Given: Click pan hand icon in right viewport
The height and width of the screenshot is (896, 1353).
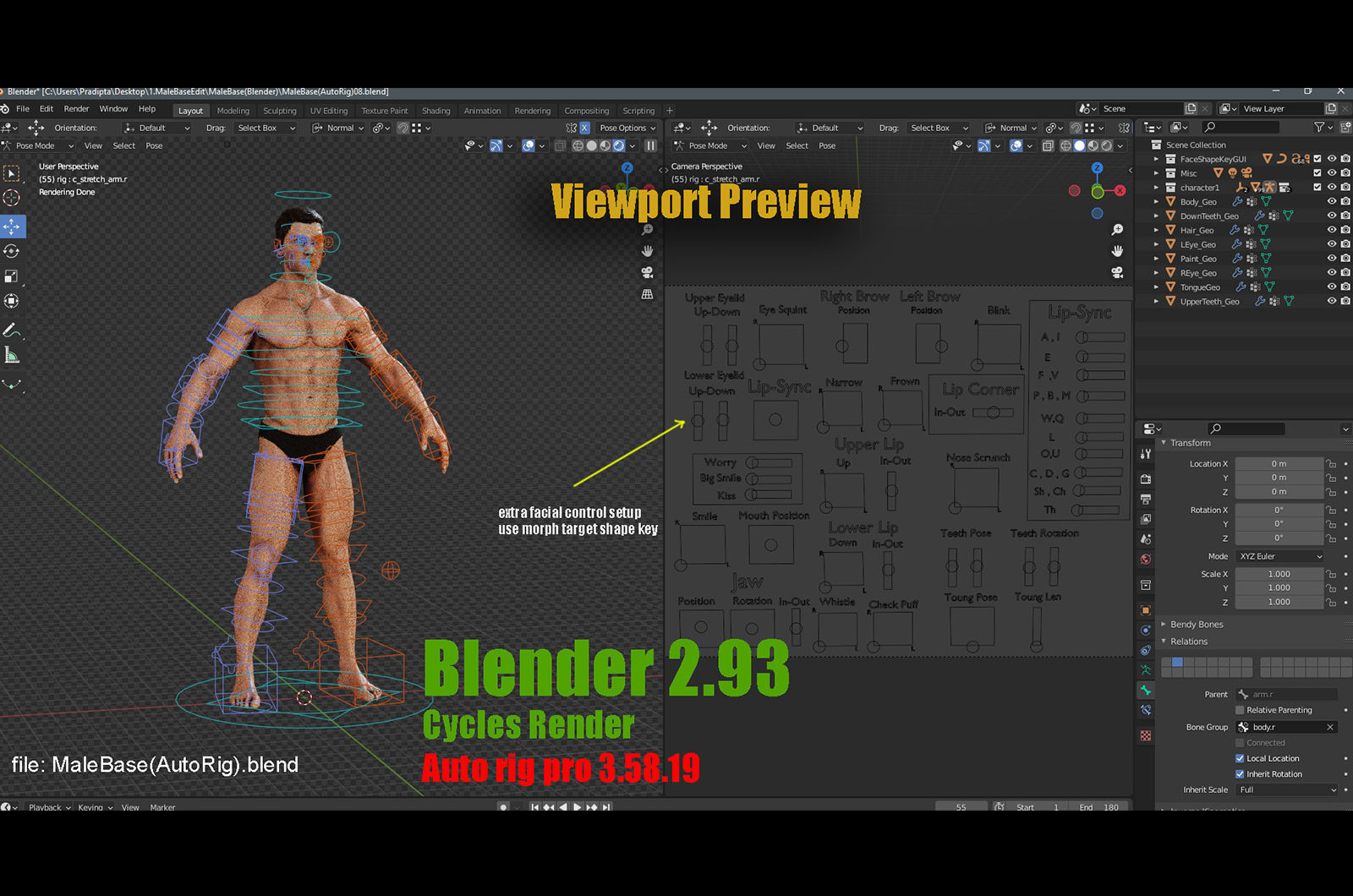Looking at the screenshot, I should (1117, 251).
